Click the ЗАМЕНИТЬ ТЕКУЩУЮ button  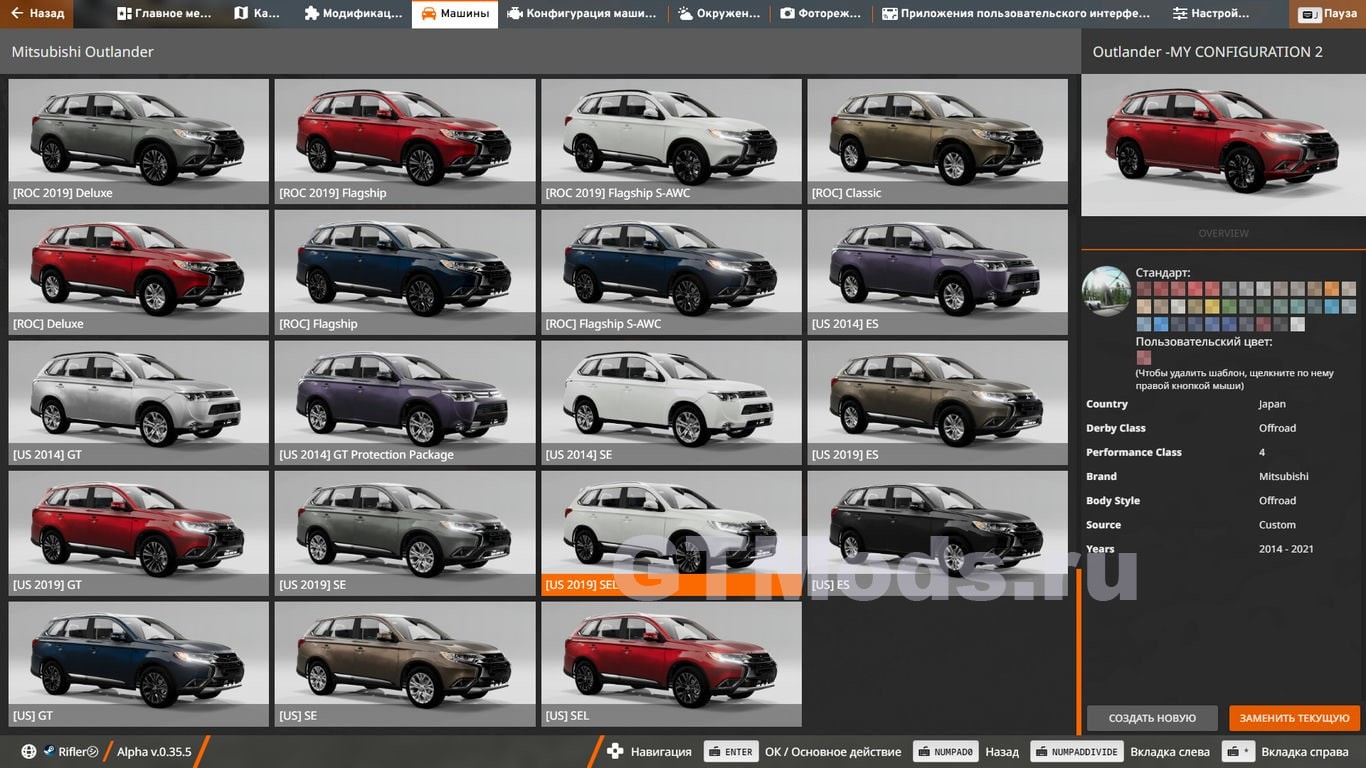(1295, 718)
